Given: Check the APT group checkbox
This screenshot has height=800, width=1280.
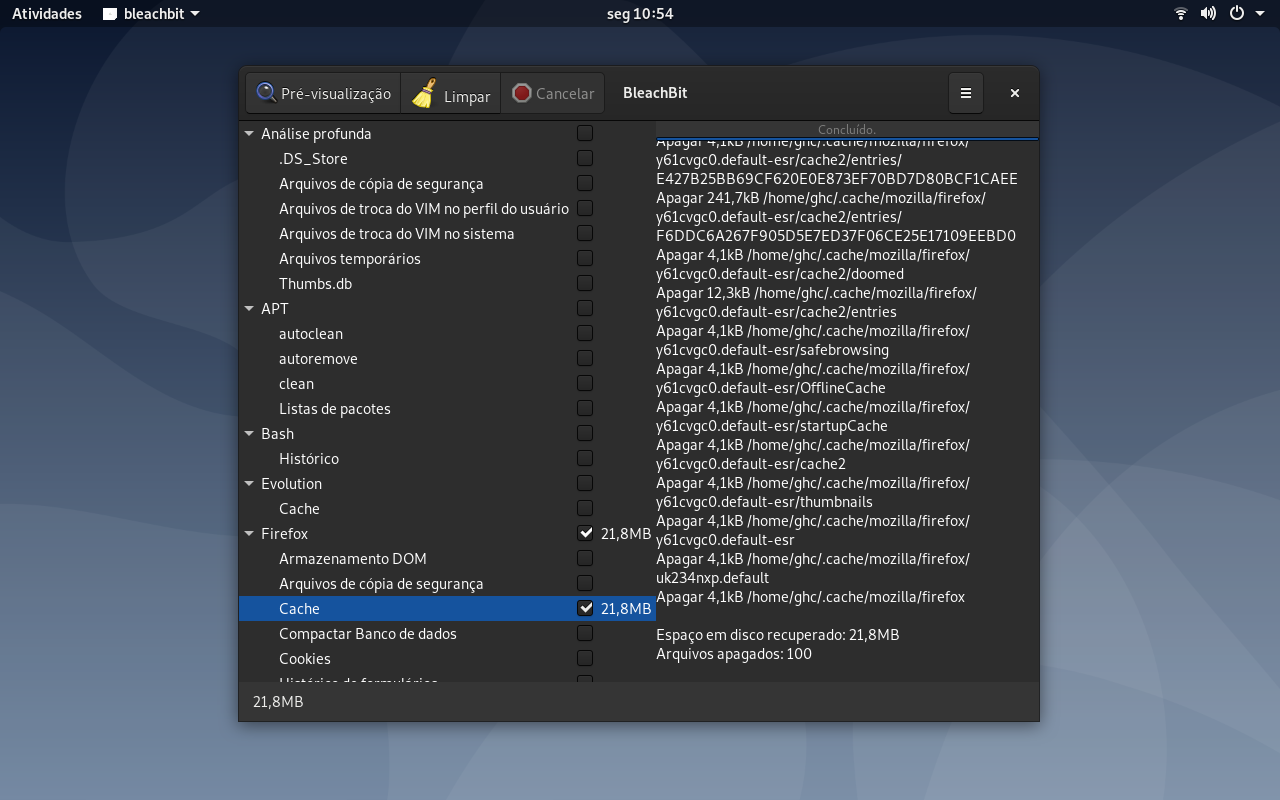Looking at the screenshot, I should 585,308.
